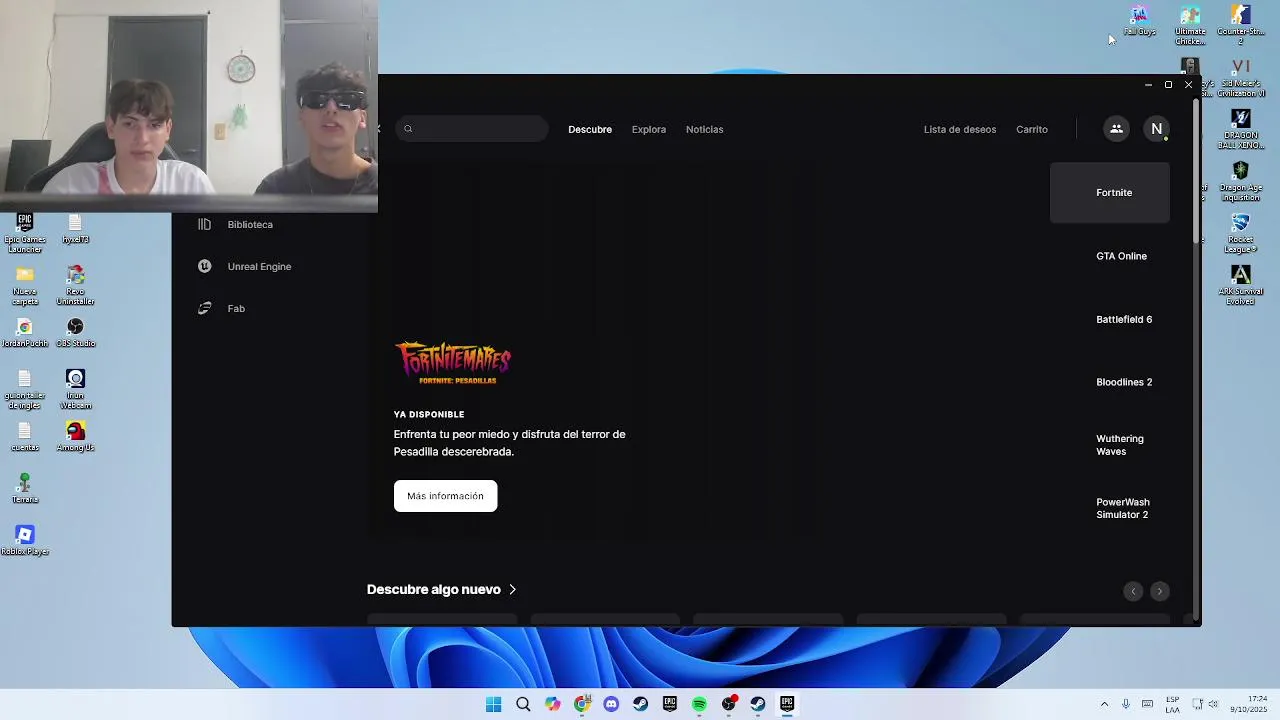Image resolution: width=1280 pixels, height=720 pixels.
Task: Open Among Us desktop shortcut
Action: [75, 437]
